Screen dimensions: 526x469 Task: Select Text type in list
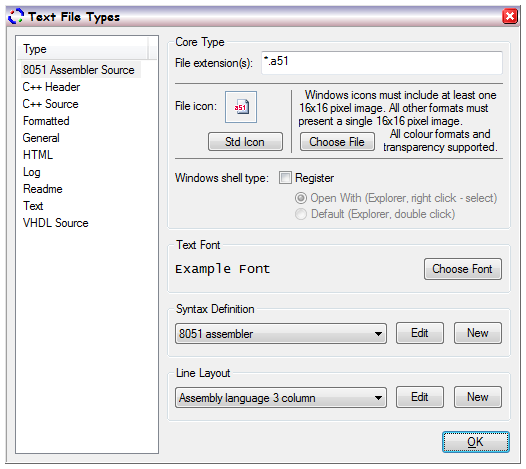[33, 206]
